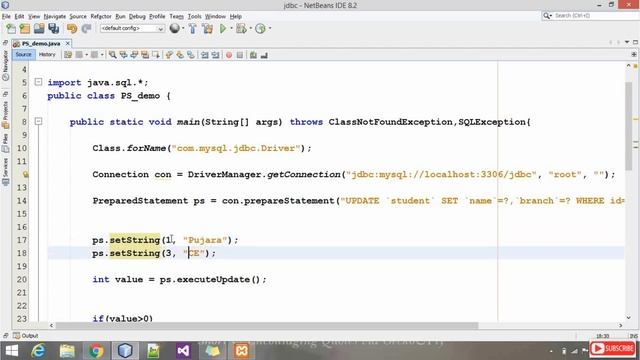Image resolution: width=640 pixels, height=360 pixels.
Task: Click Previous Bookmark icon
Action: 169,55
